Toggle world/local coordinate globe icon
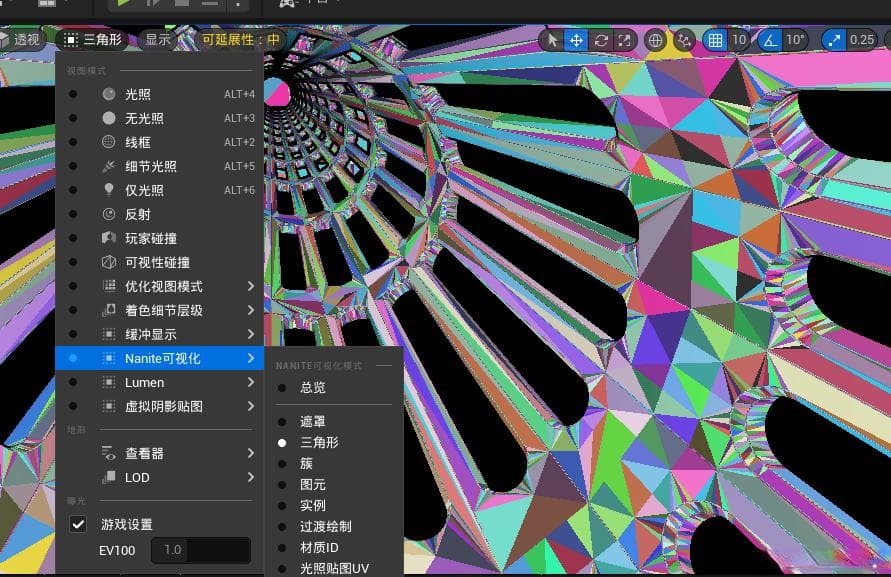The width and height of the screenshot is (891, 577). 655,40
